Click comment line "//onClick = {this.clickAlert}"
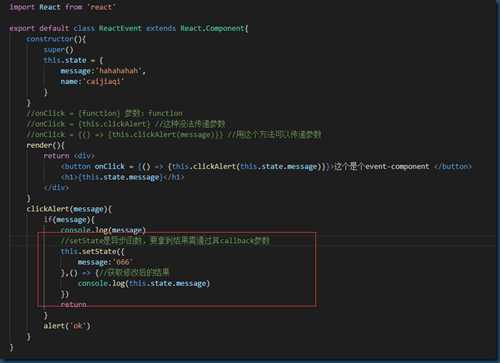The width and height of the screenshot is (500, 363). (x=126, y=124)
